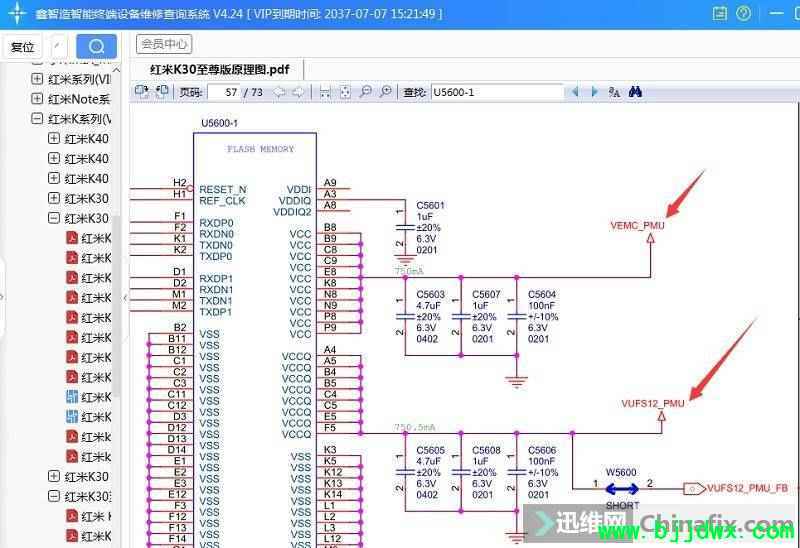Toggle the match-case A icon
The image size is (800, 548).
coord(614,92)
